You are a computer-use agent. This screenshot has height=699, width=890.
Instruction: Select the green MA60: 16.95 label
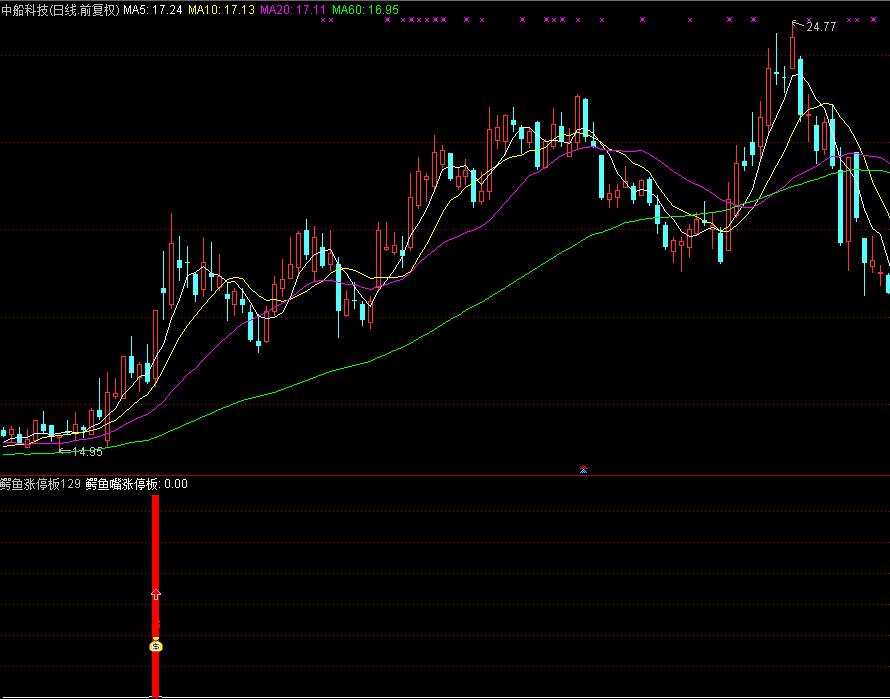click(x=365, y=10)
